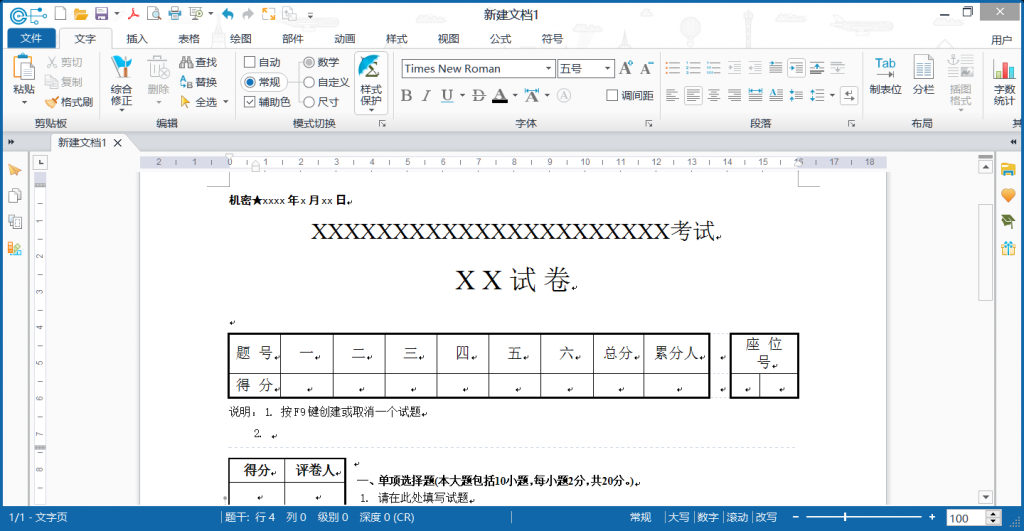Open 字数统计 word count
The width and height of the screenshot is (1024, 531).
(1004, 81)
